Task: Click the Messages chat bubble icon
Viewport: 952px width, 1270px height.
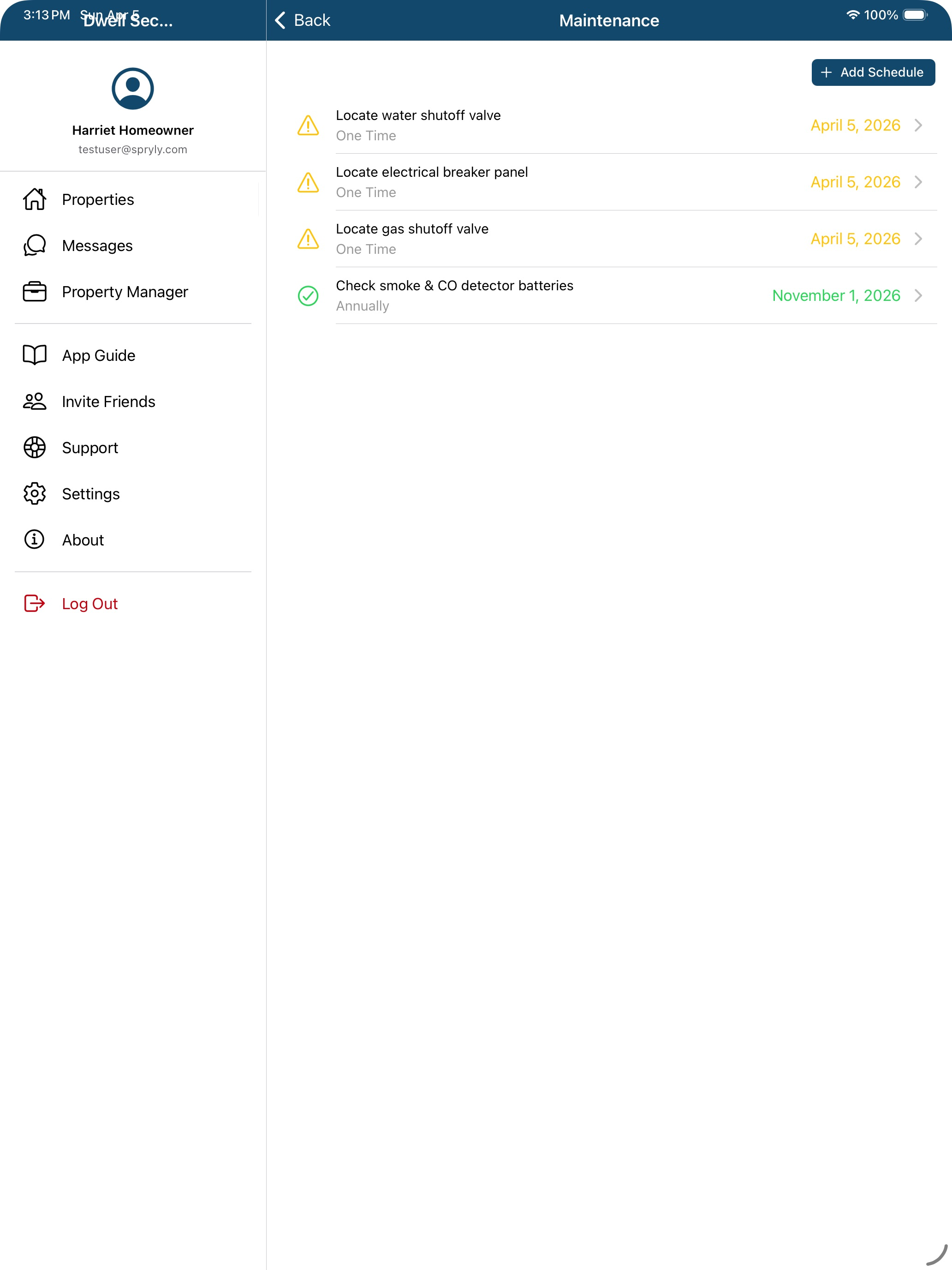Action: point(35,245)
